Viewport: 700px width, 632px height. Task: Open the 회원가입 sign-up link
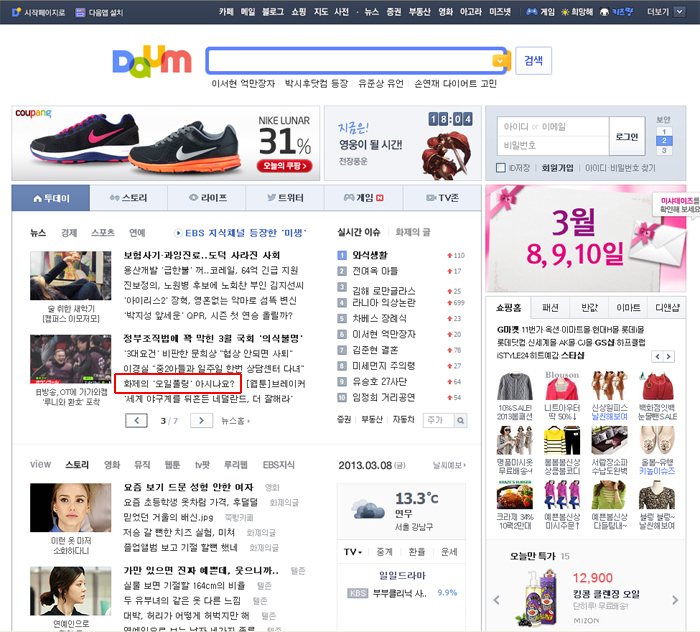(x=557, y=168)
